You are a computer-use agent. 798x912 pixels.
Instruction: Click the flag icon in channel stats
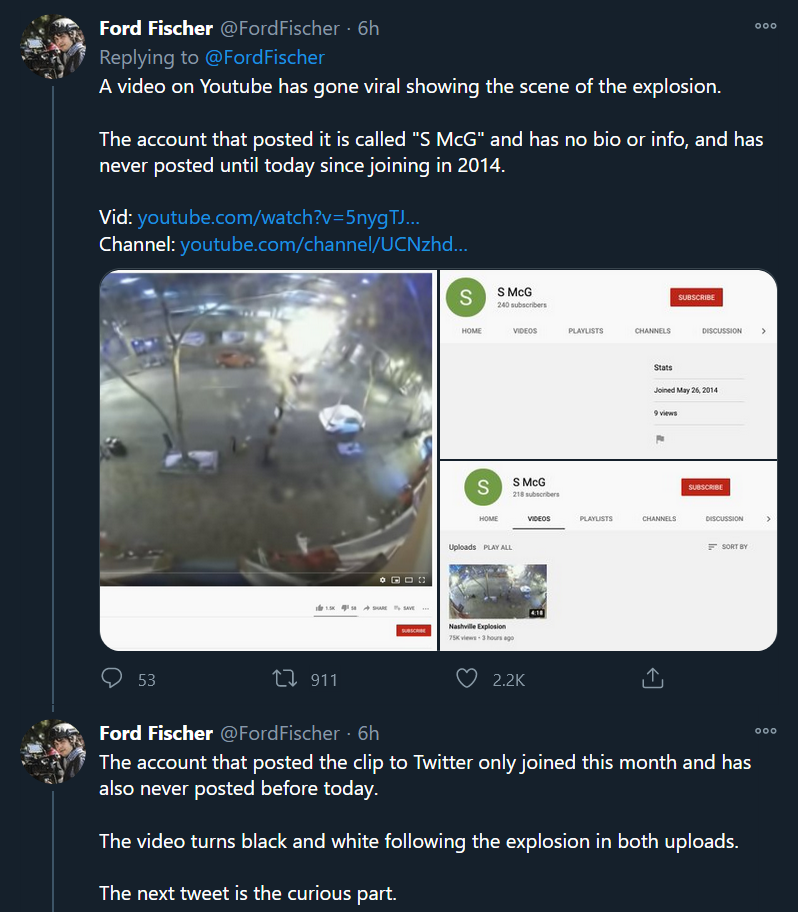tap(660, 439)
